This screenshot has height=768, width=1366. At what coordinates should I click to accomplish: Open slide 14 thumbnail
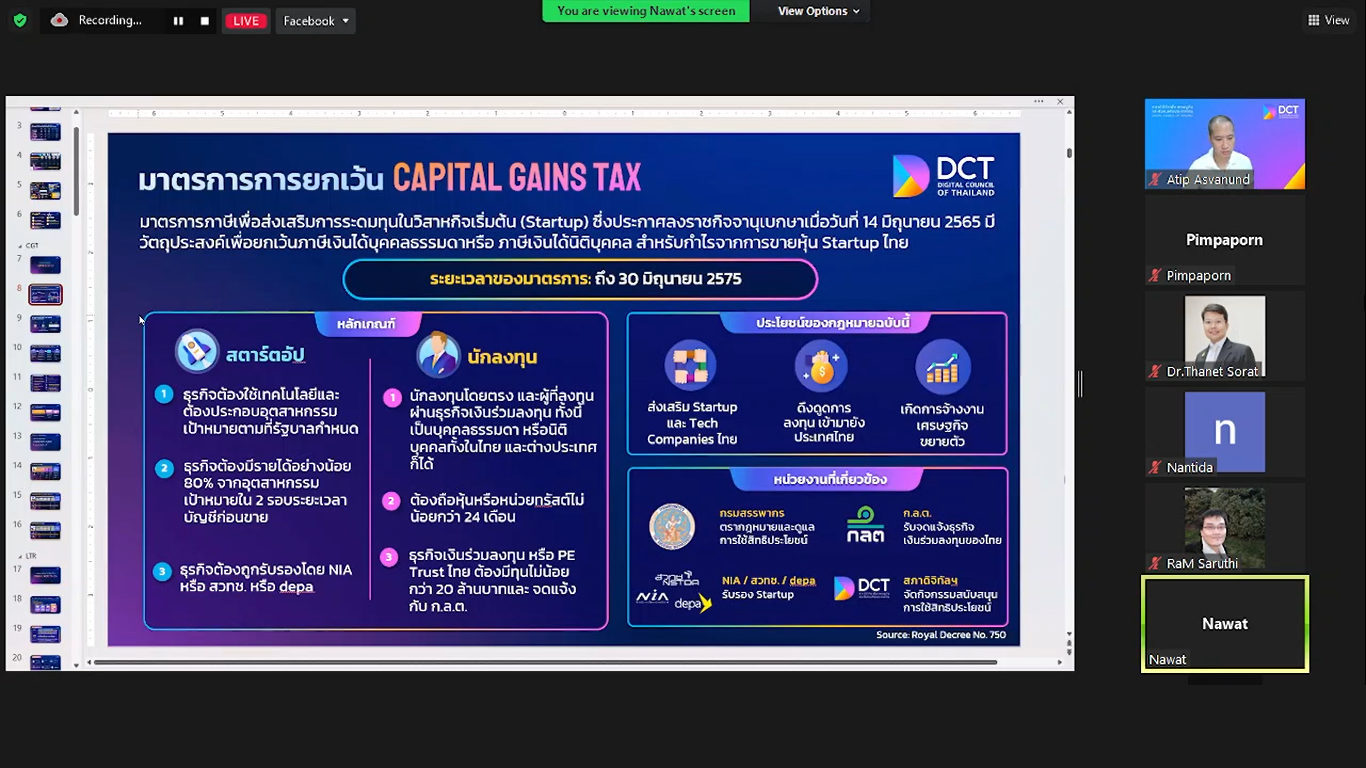point(45,471)
